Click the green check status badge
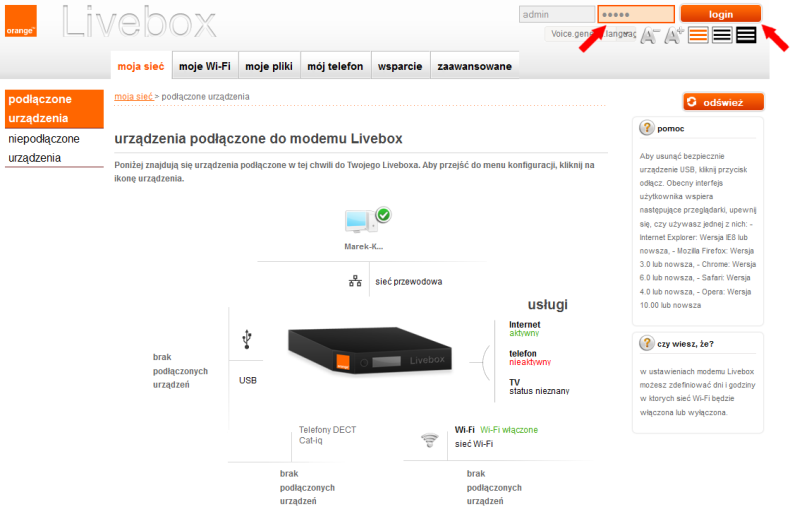The image size is (790, 514). point(383,215)
